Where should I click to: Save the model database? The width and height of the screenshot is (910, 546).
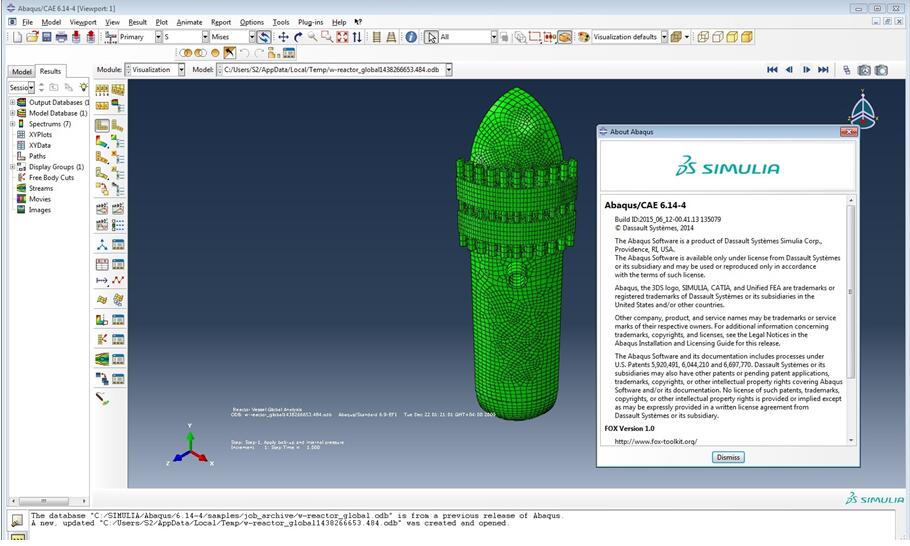click(x=46, y=37)
